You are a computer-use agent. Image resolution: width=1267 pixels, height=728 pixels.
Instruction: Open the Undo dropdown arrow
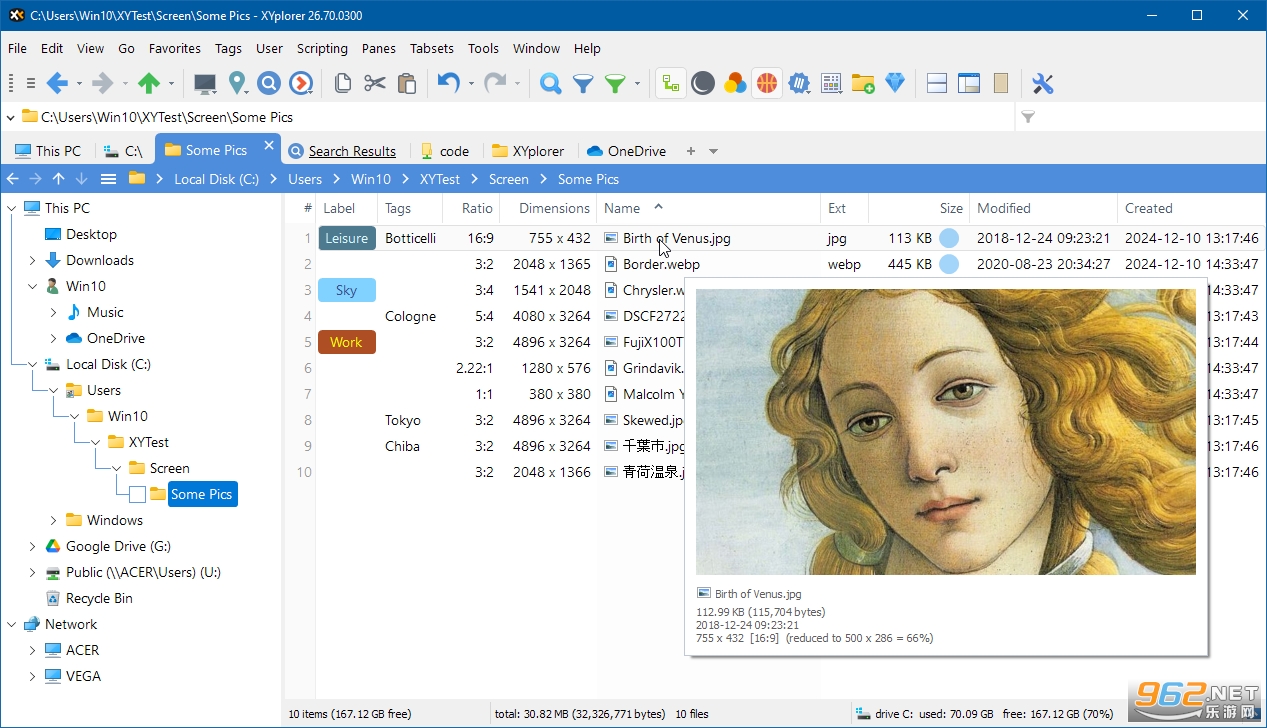pyautogui.click(x=470, y=84)
